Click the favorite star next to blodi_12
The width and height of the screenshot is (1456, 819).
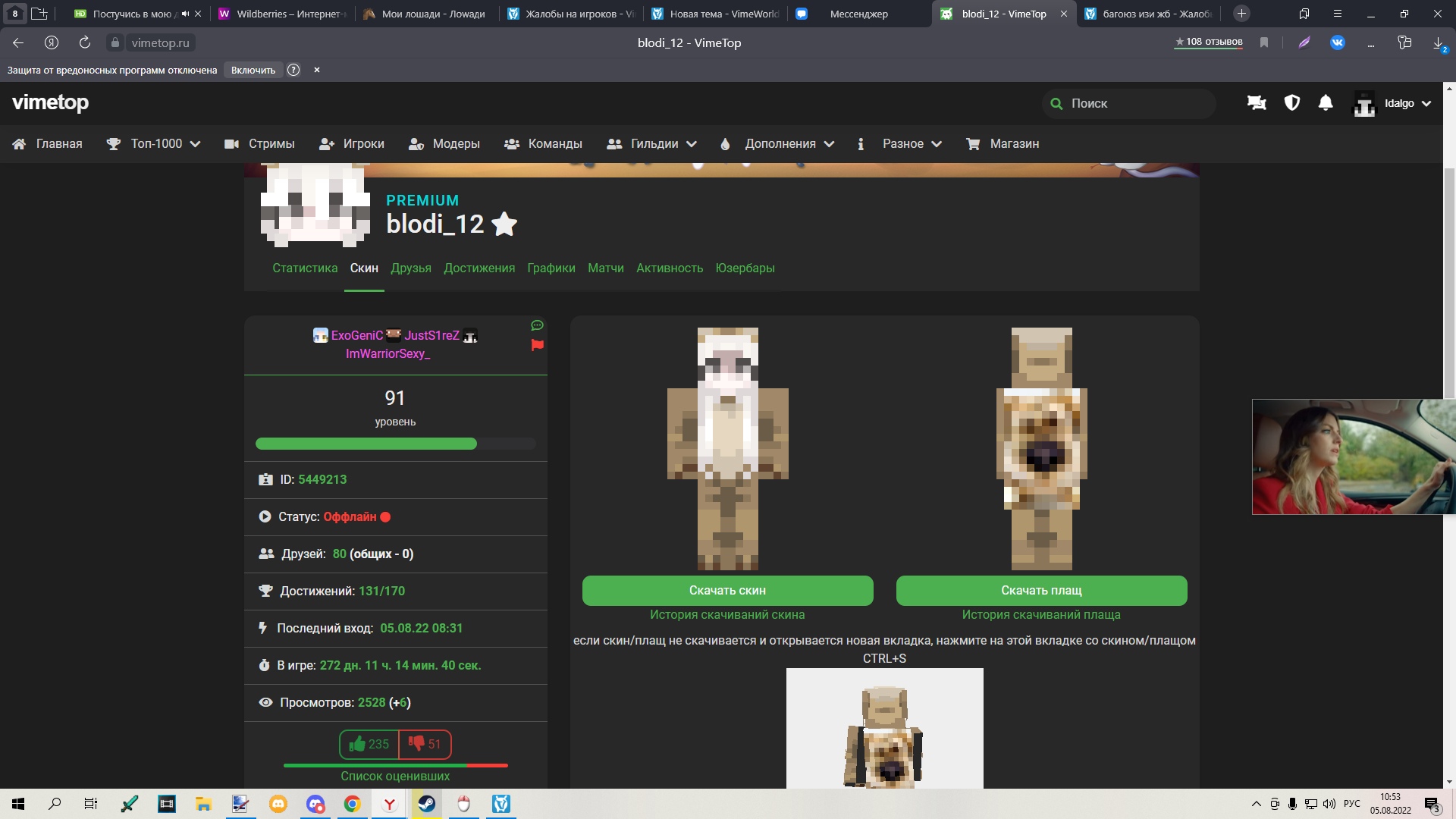pos(504,224)
